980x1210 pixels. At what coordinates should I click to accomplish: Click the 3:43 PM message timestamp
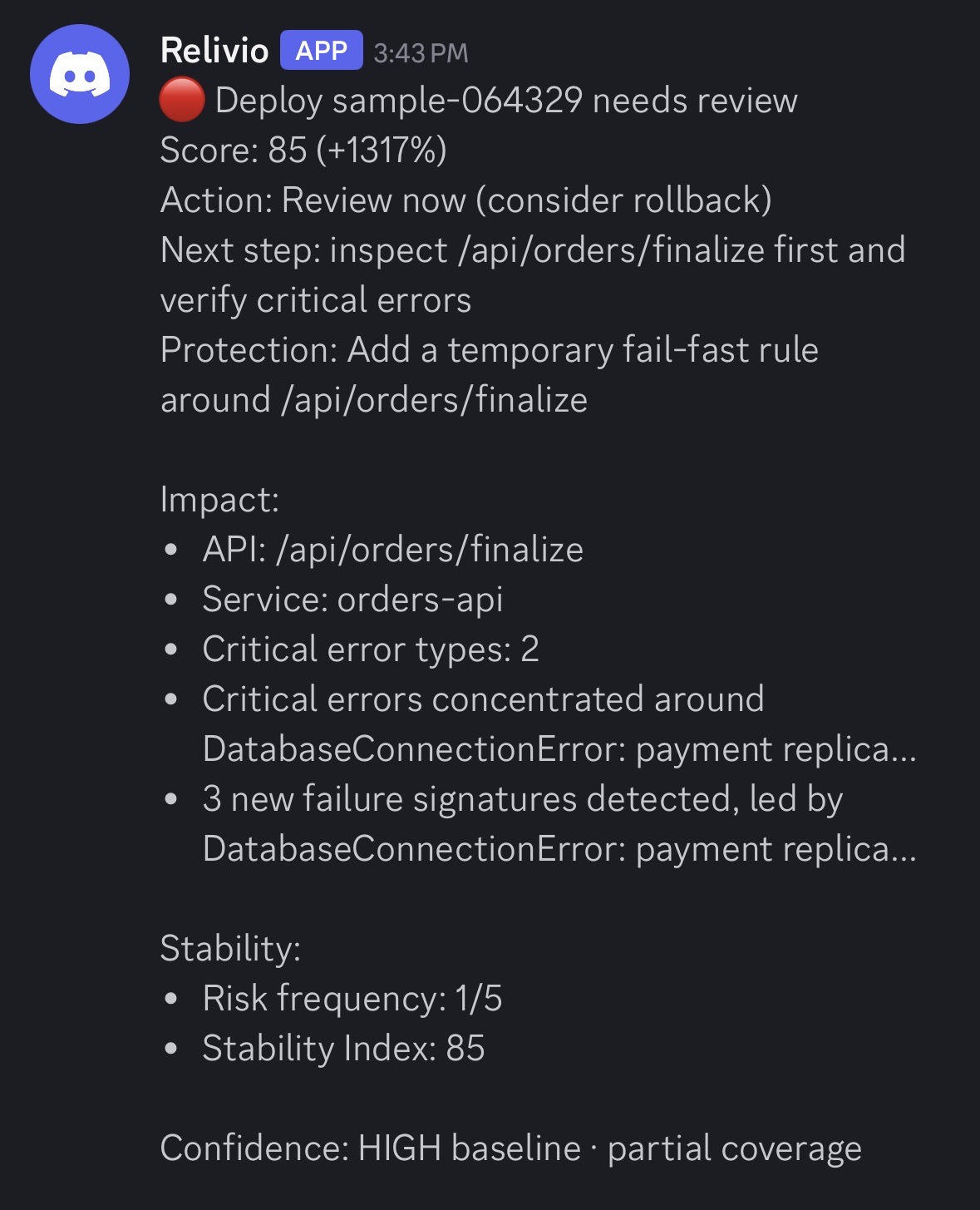[x=421, y=53]
